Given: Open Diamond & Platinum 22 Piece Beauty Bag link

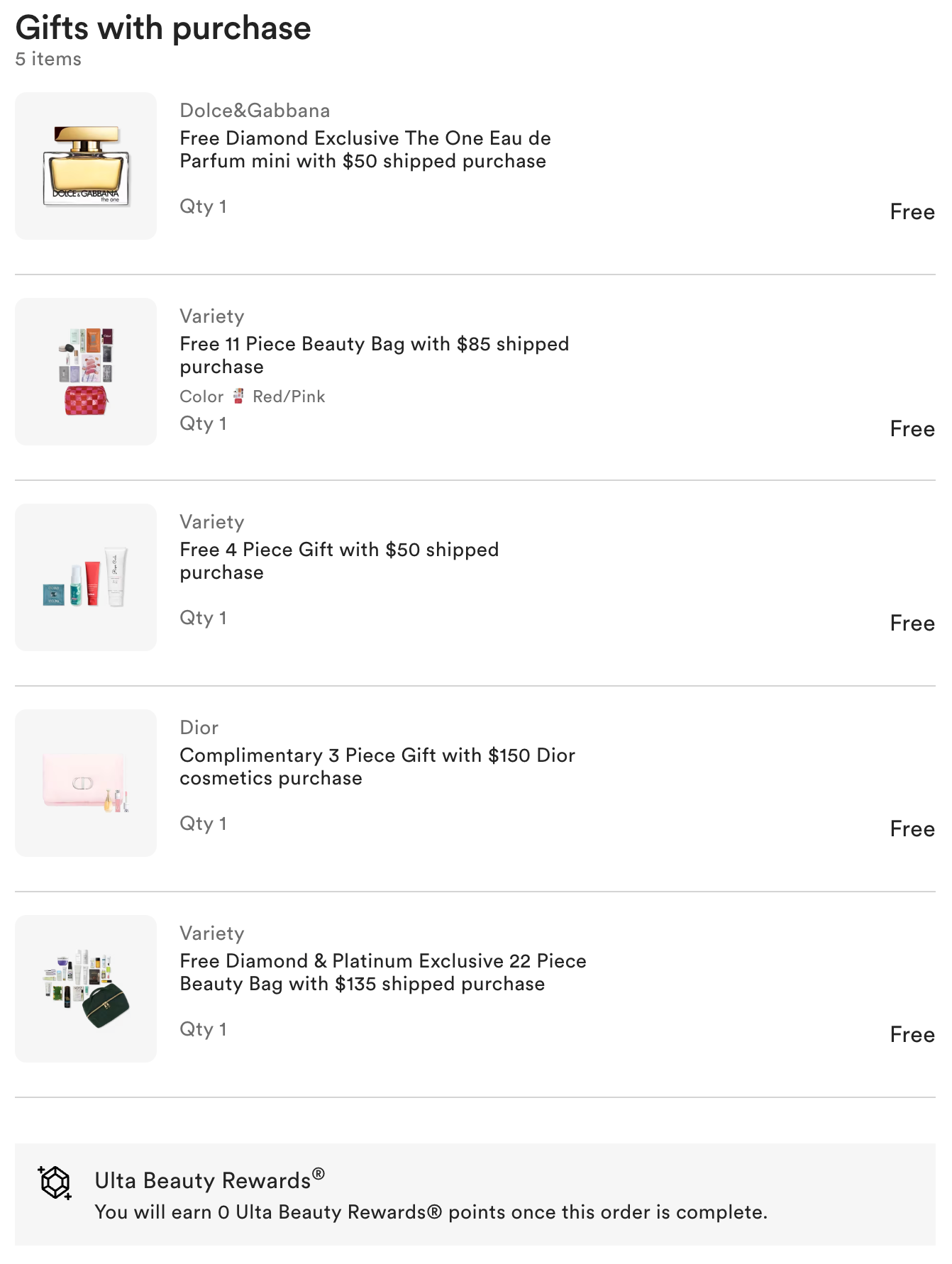Looking at the screenshot, I should point(382,972).
